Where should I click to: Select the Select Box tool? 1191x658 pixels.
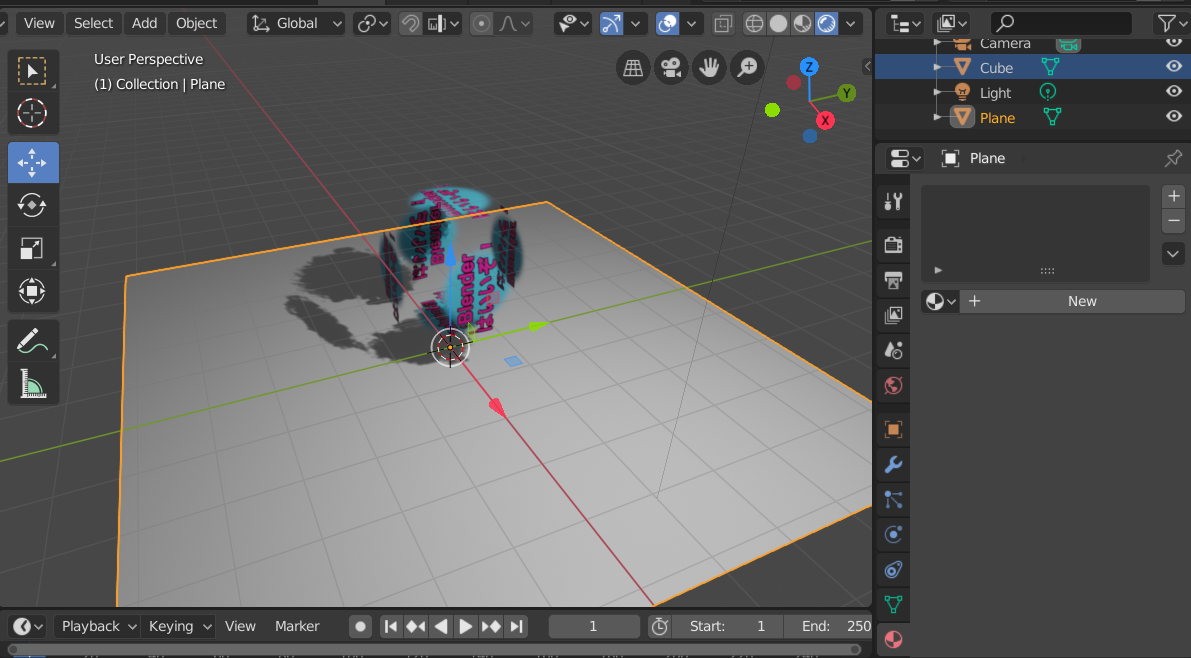[x=32, y=71]
